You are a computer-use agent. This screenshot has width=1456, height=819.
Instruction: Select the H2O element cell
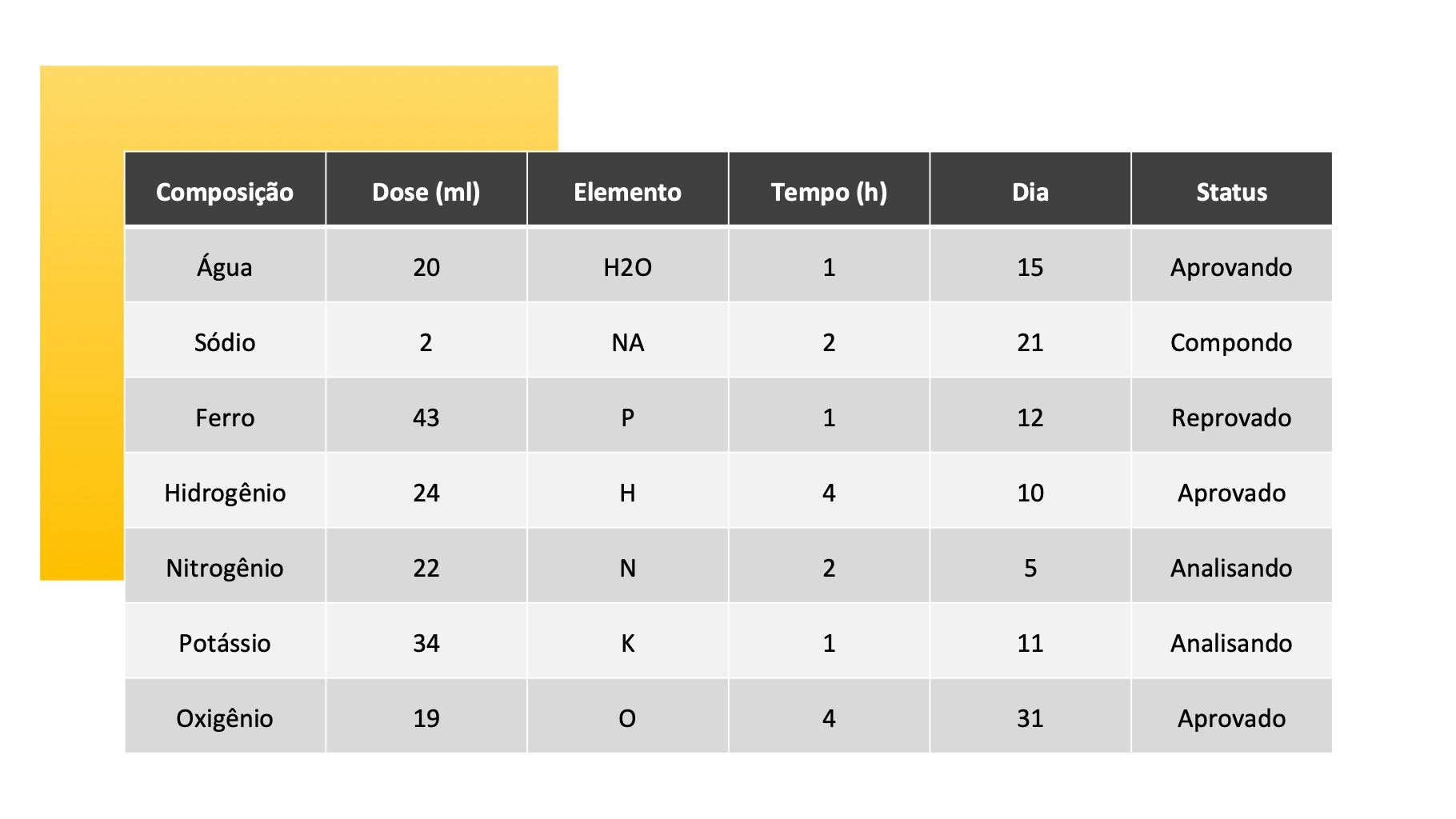click(627, 267)
